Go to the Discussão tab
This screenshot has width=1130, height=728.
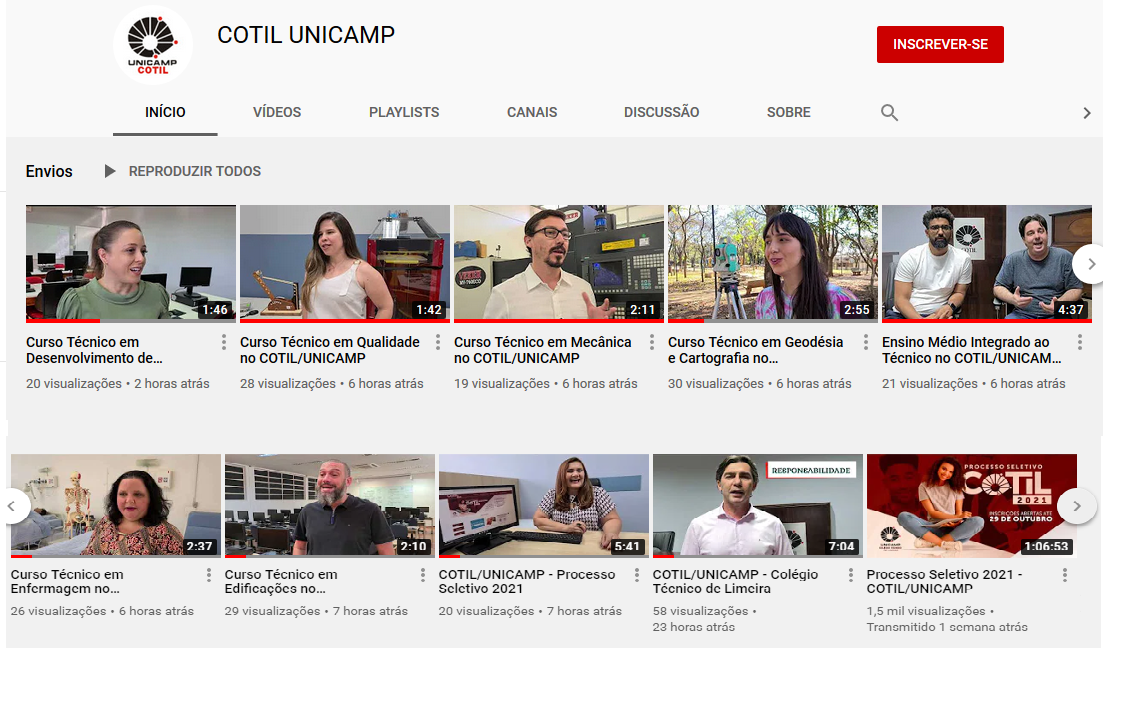[x=662, y=112]
